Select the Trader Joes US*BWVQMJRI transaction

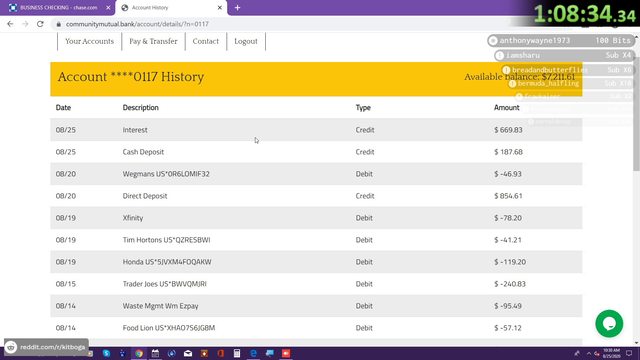pos(164,284)
